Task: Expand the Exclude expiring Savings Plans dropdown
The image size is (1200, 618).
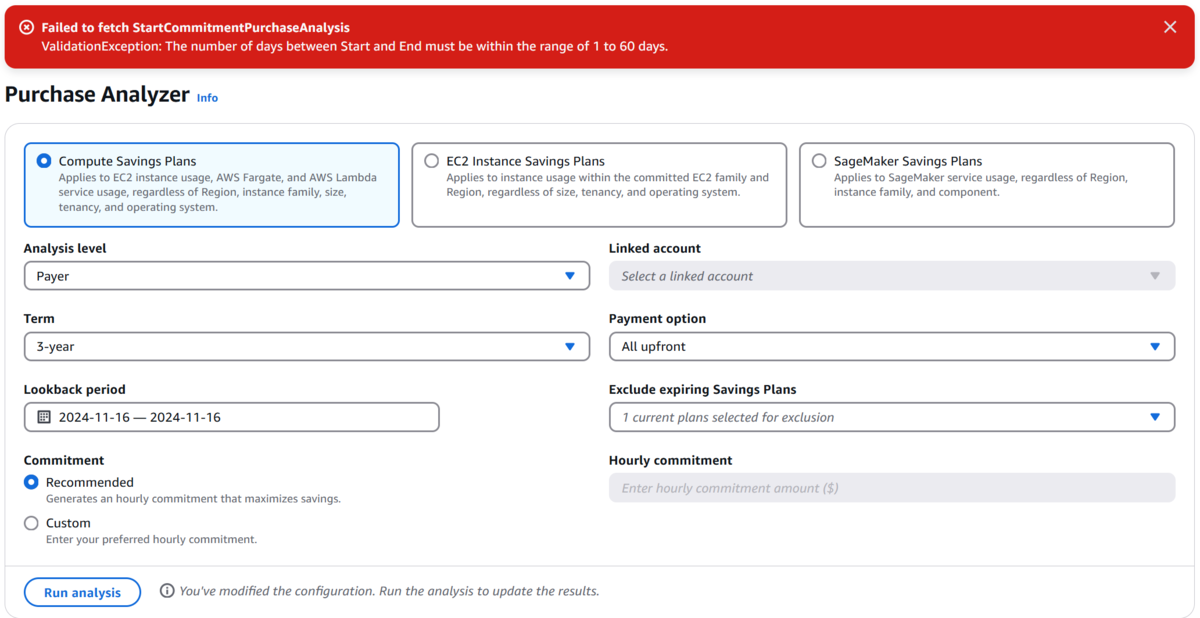Action: click(891, 417)
